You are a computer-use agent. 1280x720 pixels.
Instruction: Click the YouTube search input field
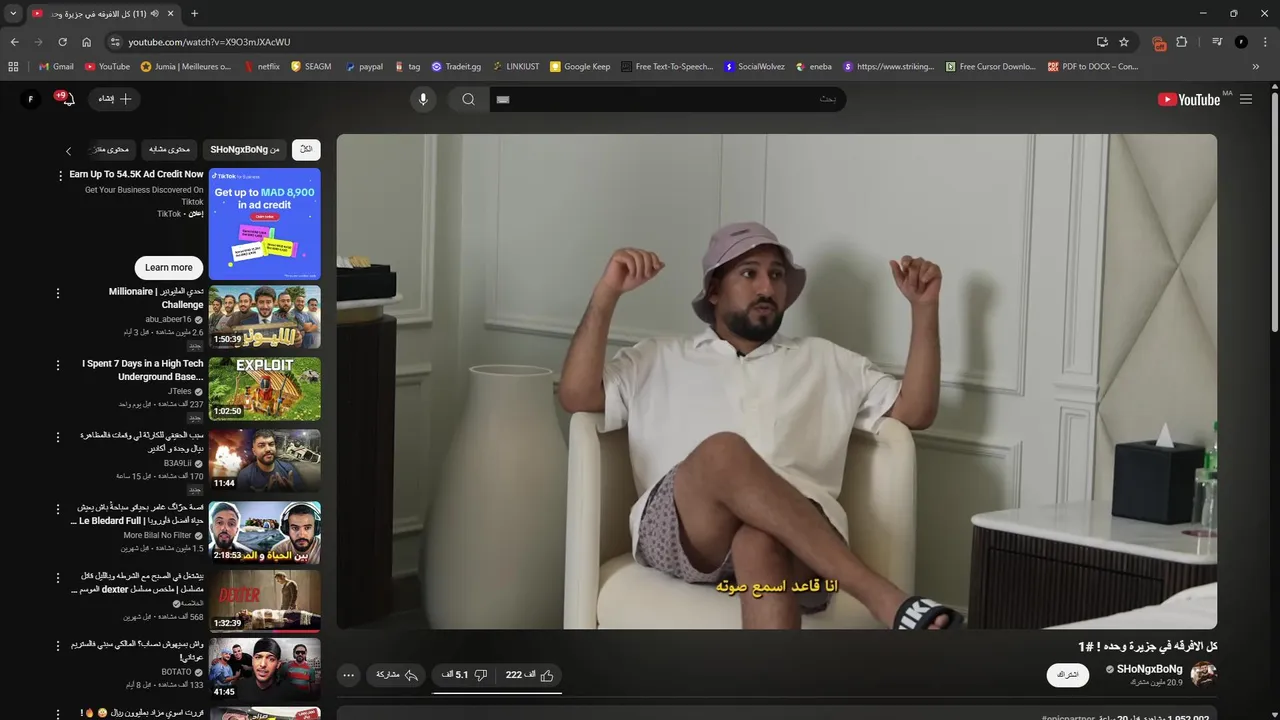[x=668, y=99]
